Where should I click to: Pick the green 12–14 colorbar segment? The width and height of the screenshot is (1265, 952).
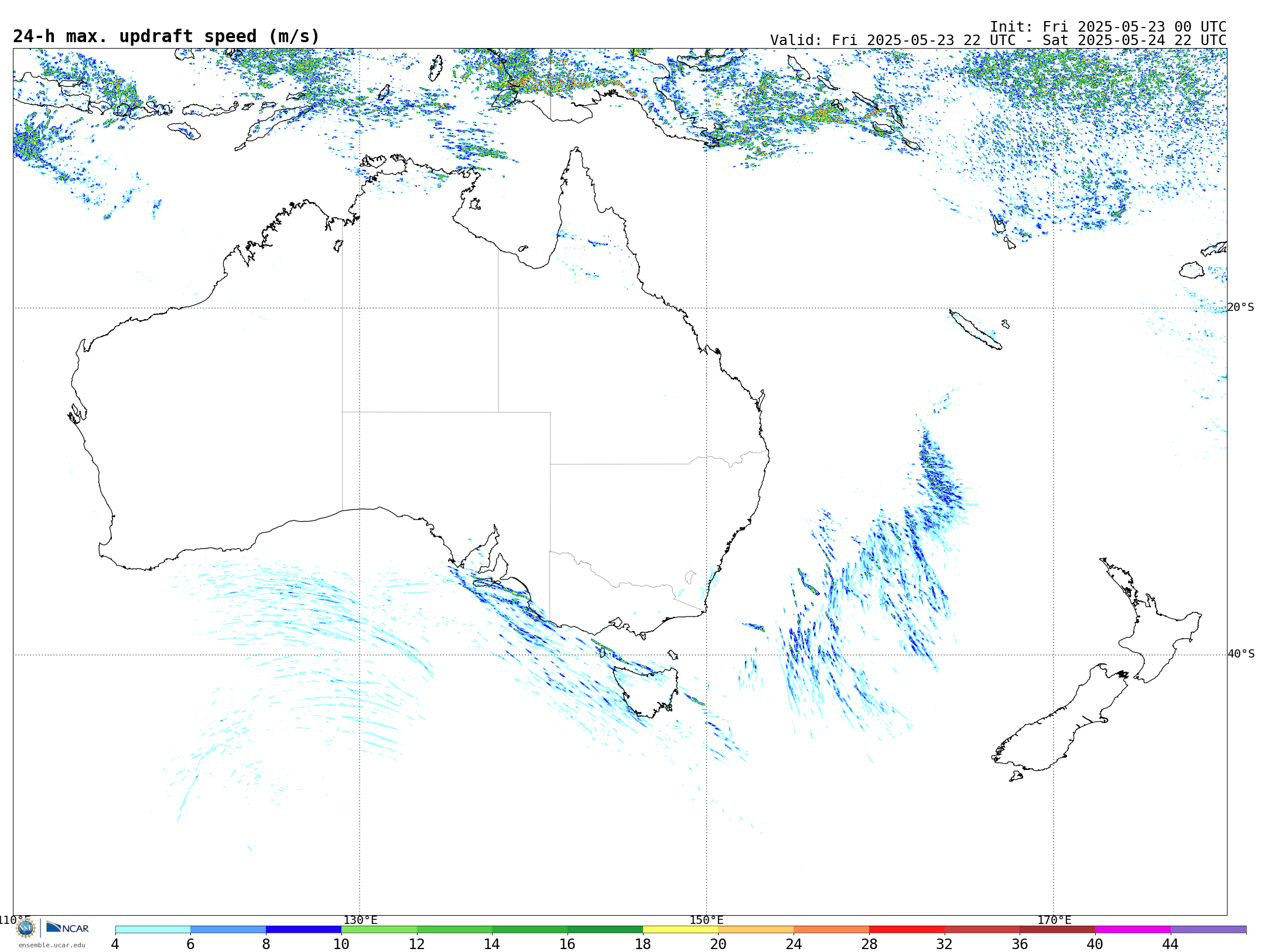tap(454, 930)
